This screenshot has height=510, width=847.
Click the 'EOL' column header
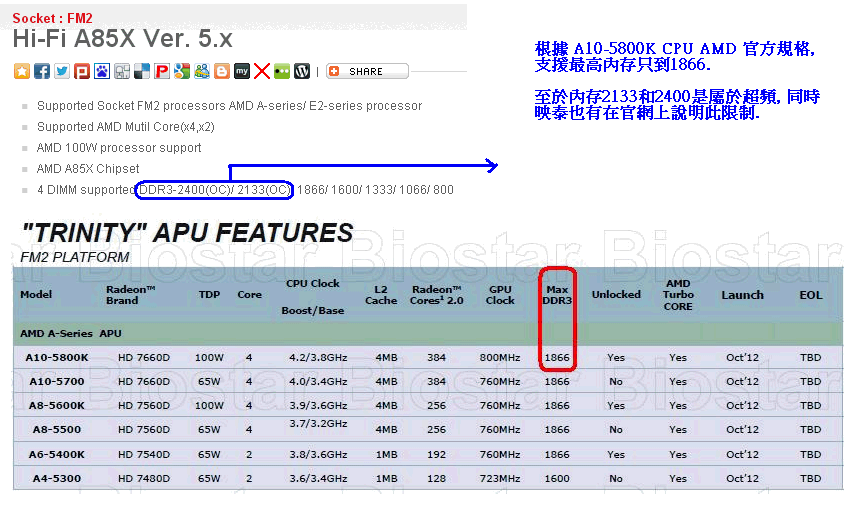pos(811,295)
